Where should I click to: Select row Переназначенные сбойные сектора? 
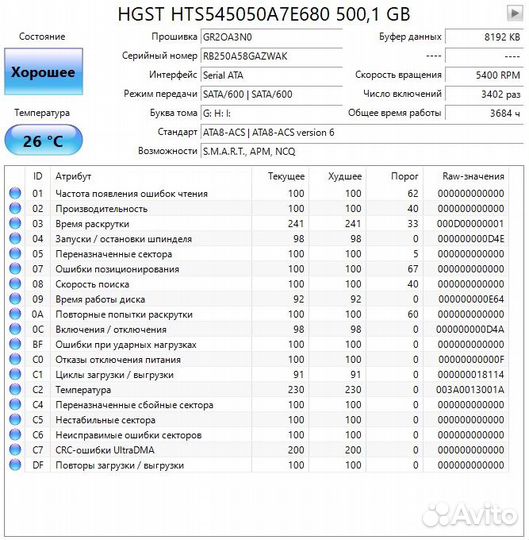(257, 405)
